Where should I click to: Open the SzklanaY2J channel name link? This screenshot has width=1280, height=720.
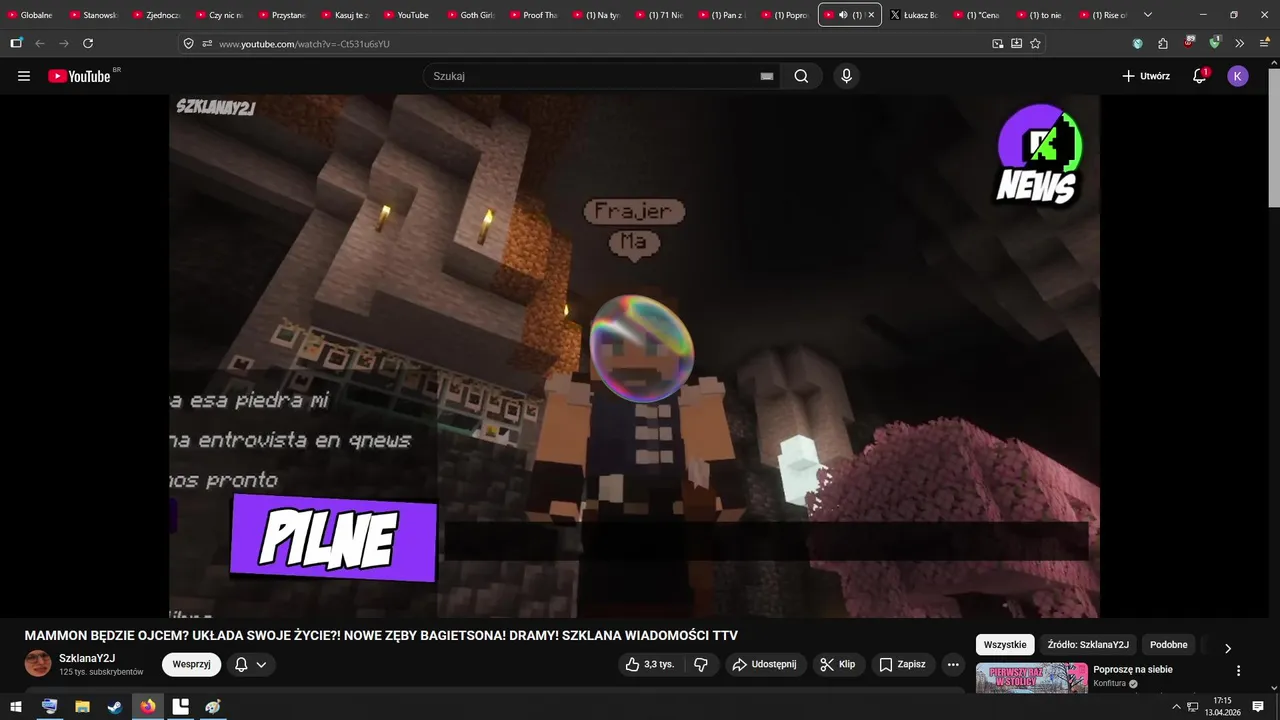tap(87, 658)
